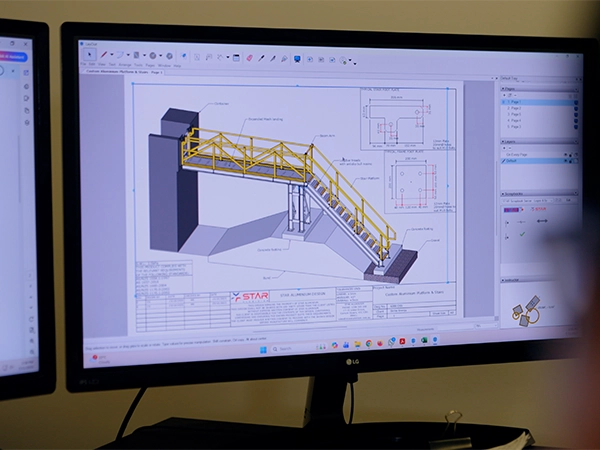Pick the double arrow scrapbook item
The width and height of the screenshot is (600, 450).
(x=542, y=221)
